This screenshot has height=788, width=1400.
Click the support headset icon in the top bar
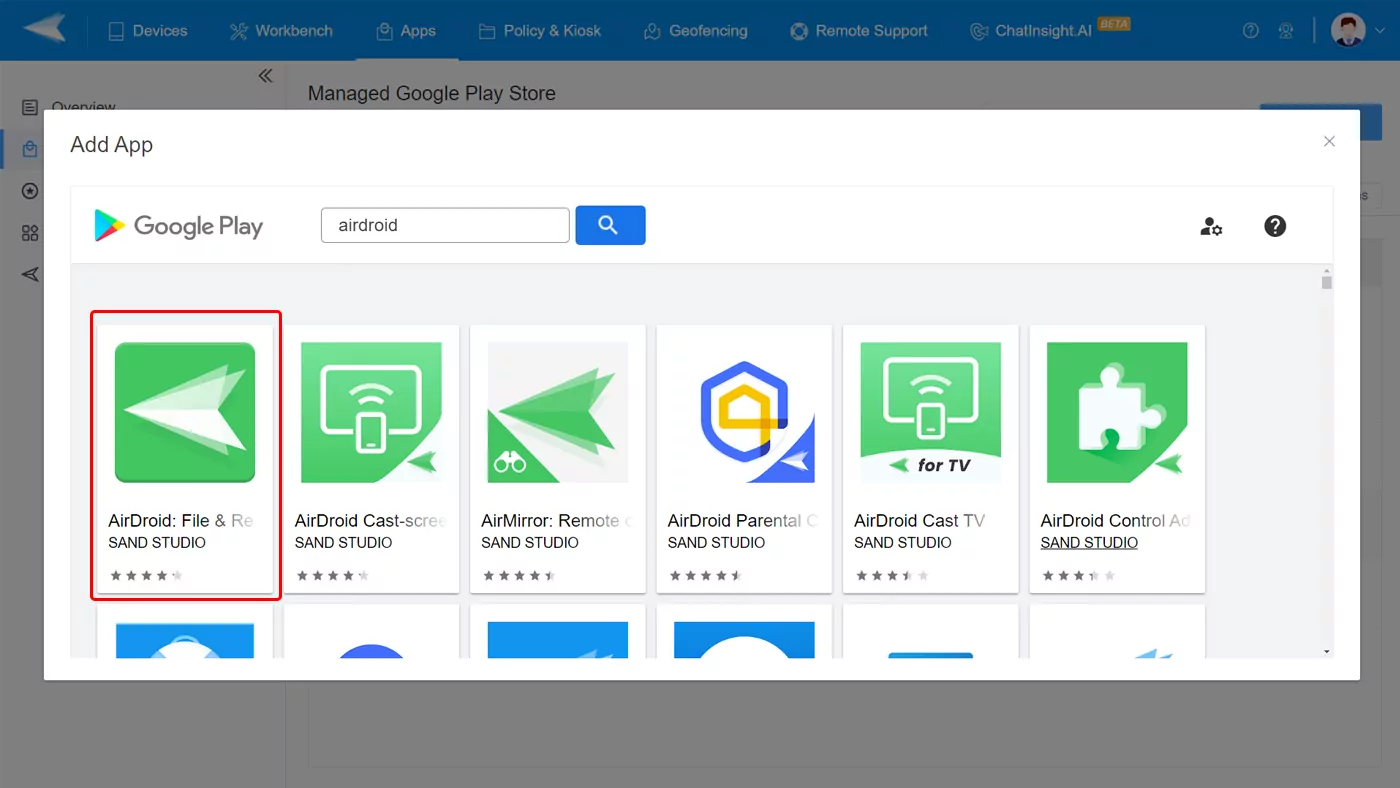click(1286, 31)
